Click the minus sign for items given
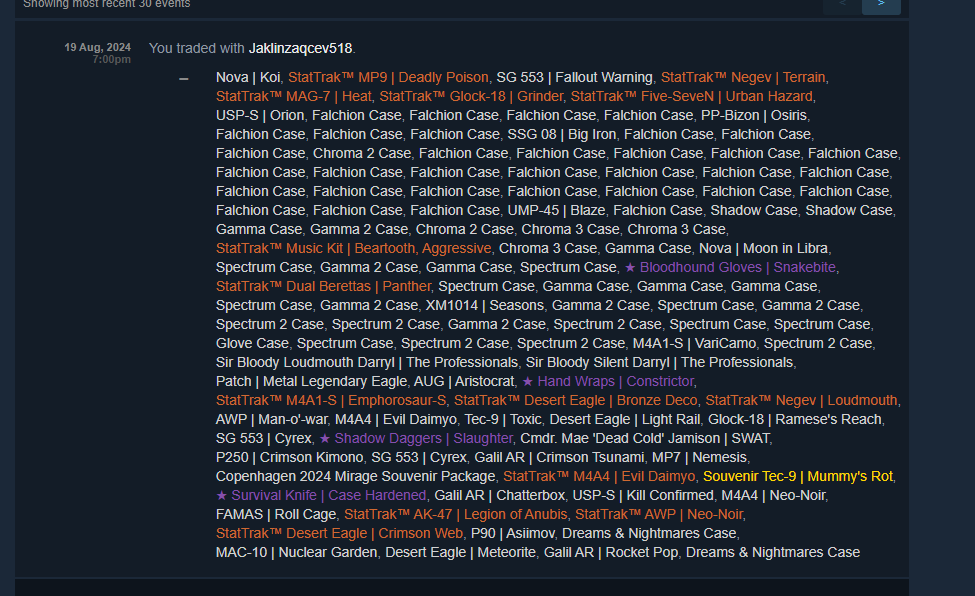The image size is (975, 596). tap(183, 78)
